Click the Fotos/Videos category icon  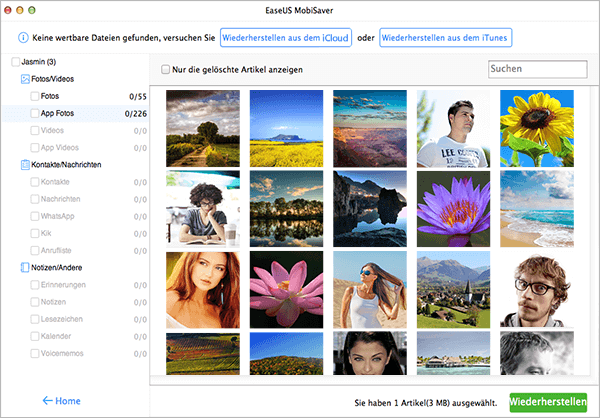[x=25, y=79]
